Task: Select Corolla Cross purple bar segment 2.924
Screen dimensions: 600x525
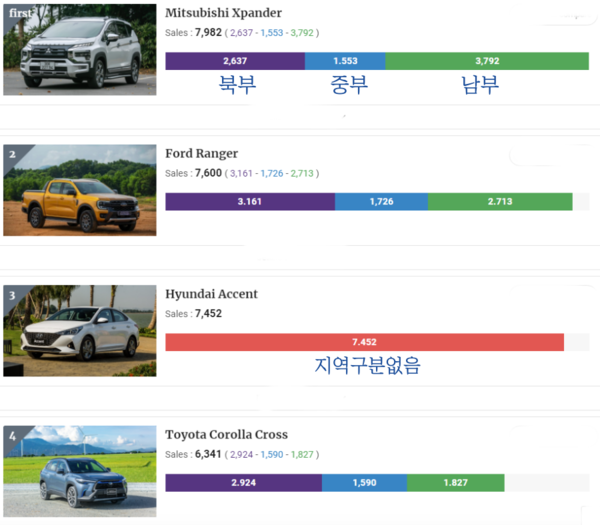Action: tap(243, 483)
